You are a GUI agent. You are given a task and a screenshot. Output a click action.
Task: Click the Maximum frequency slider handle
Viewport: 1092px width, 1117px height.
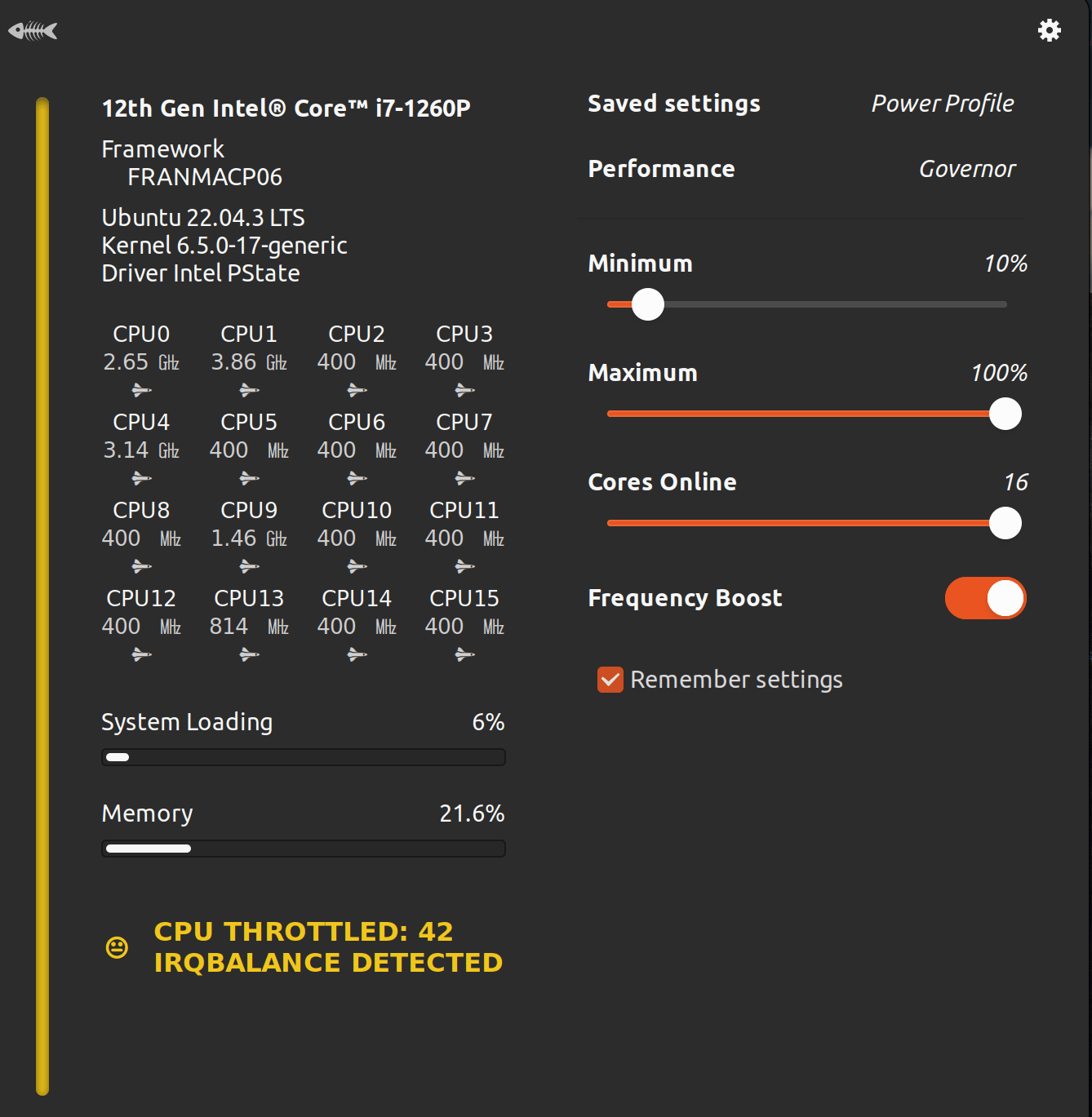tap(1005, 414)
